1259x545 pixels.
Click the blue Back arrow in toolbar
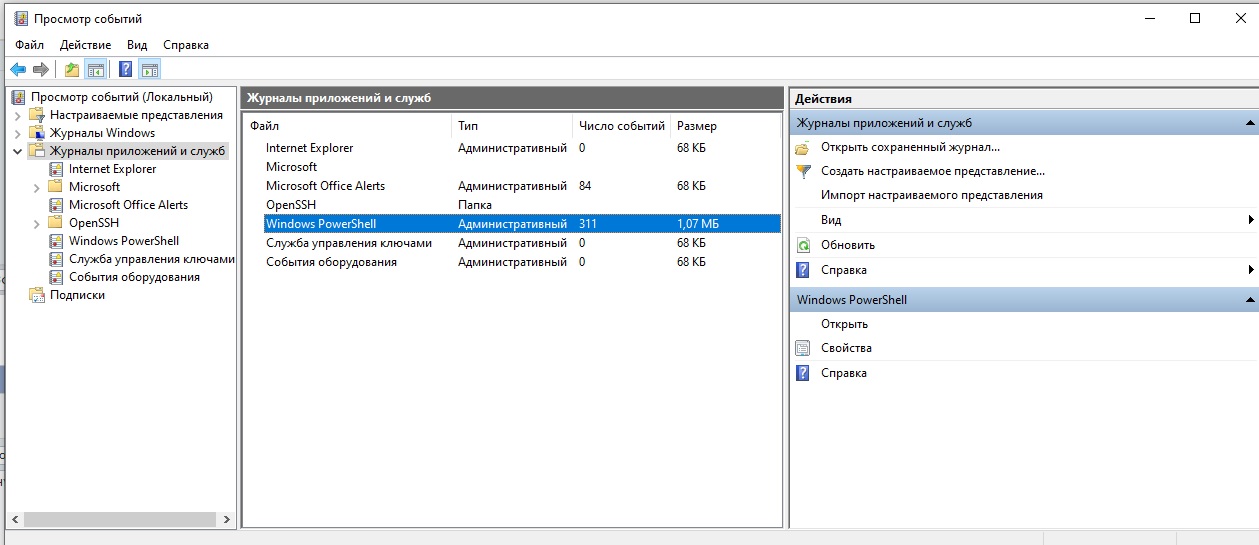point(18,69)
